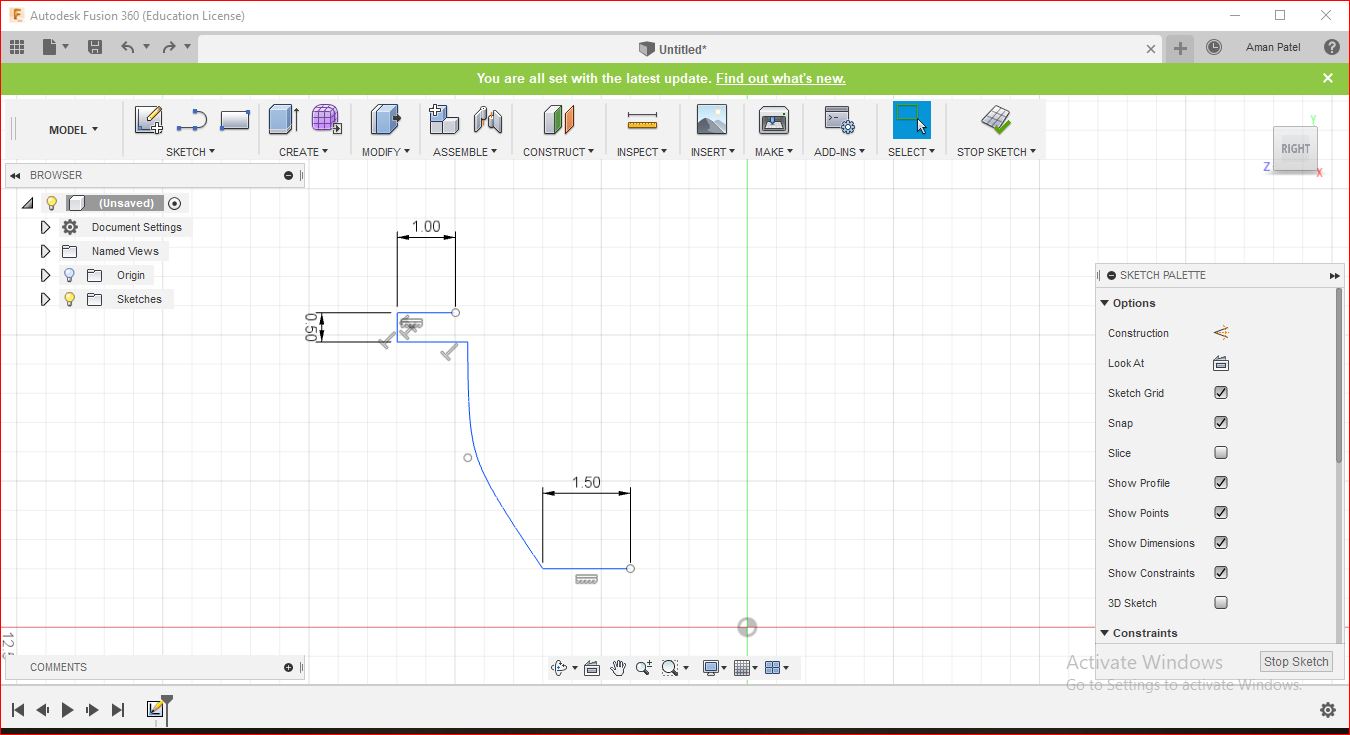Toggle the Show Constraints checkbox
Screen dimensions: 1350x735
click(1221, 573)
